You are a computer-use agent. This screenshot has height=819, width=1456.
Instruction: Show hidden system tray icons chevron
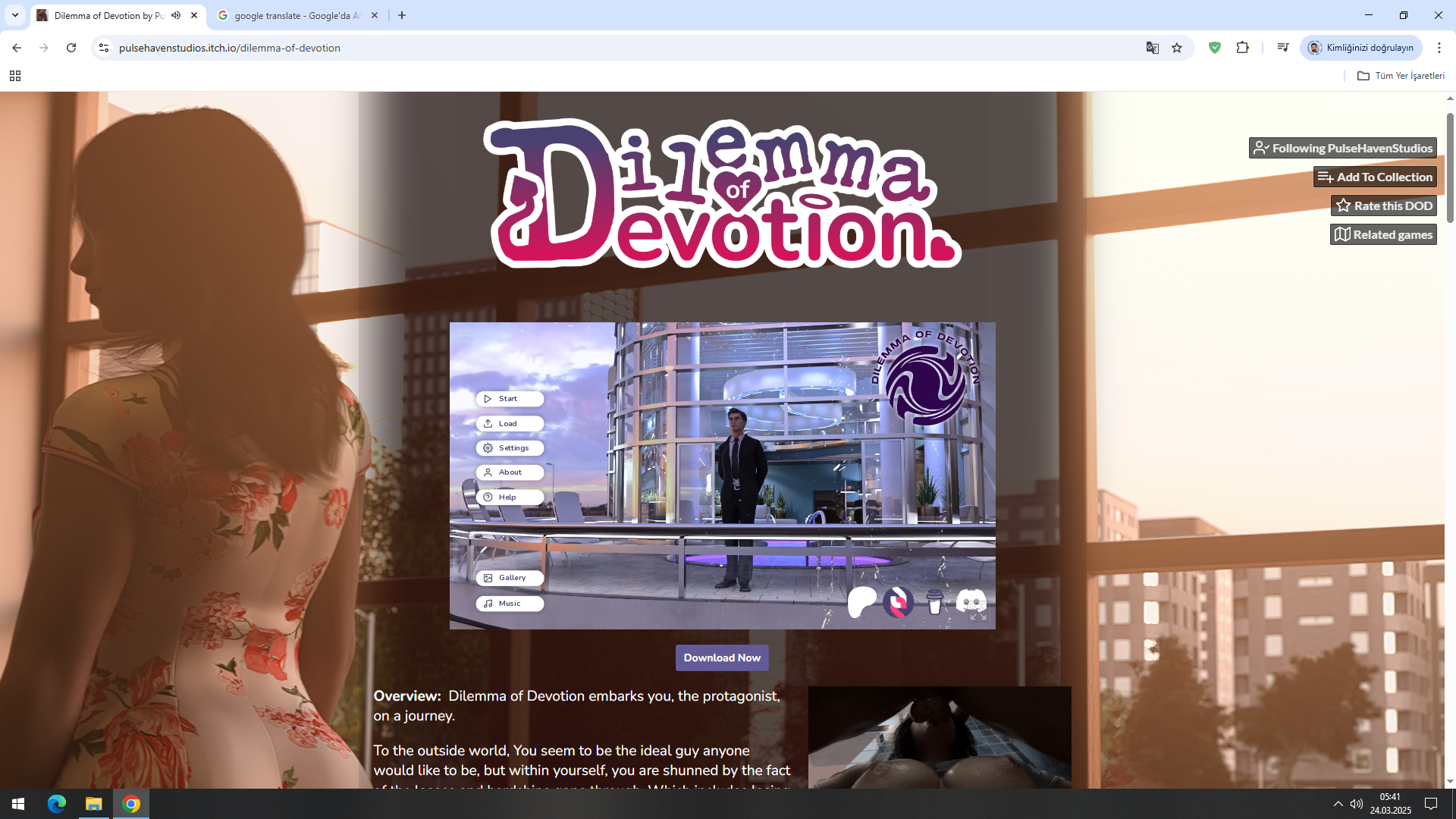point(1338,804)
